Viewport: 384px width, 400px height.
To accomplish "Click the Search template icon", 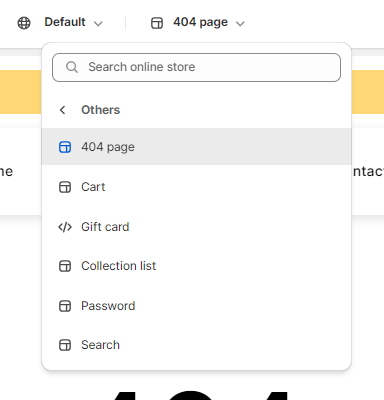I will click(x=65, y=345).
